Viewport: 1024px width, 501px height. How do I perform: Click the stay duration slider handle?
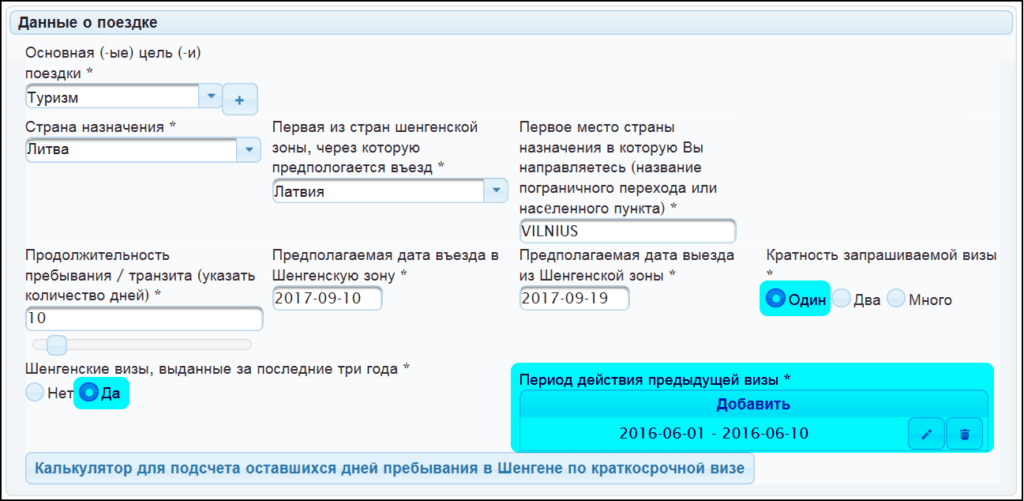56,345
